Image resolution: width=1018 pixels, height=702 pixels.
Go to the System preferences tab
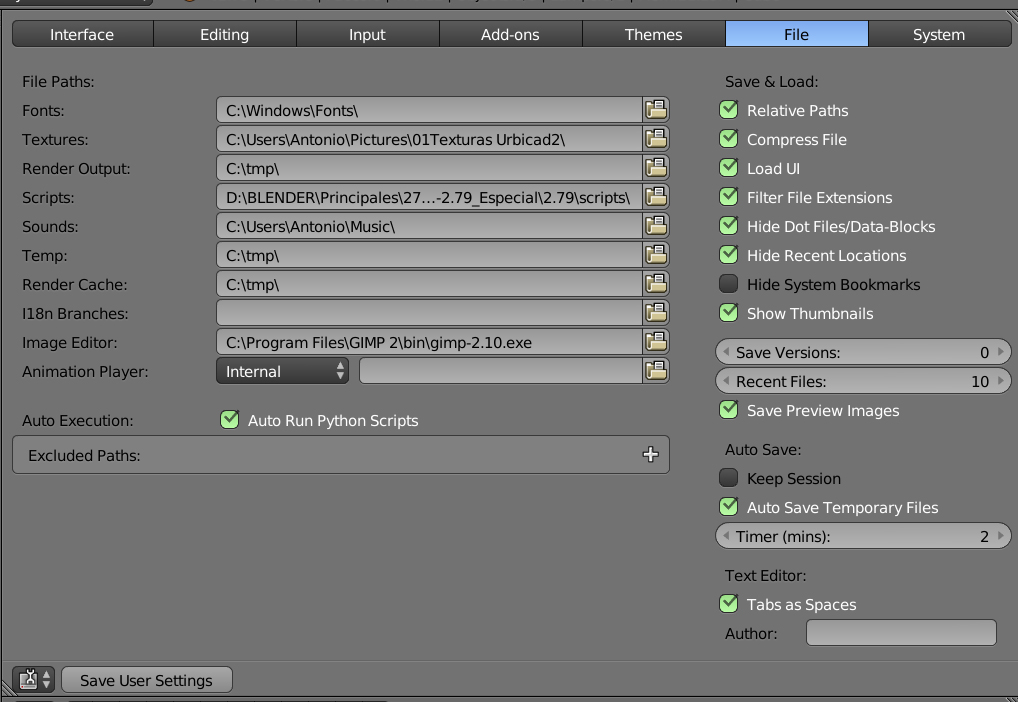coord(939,34)
